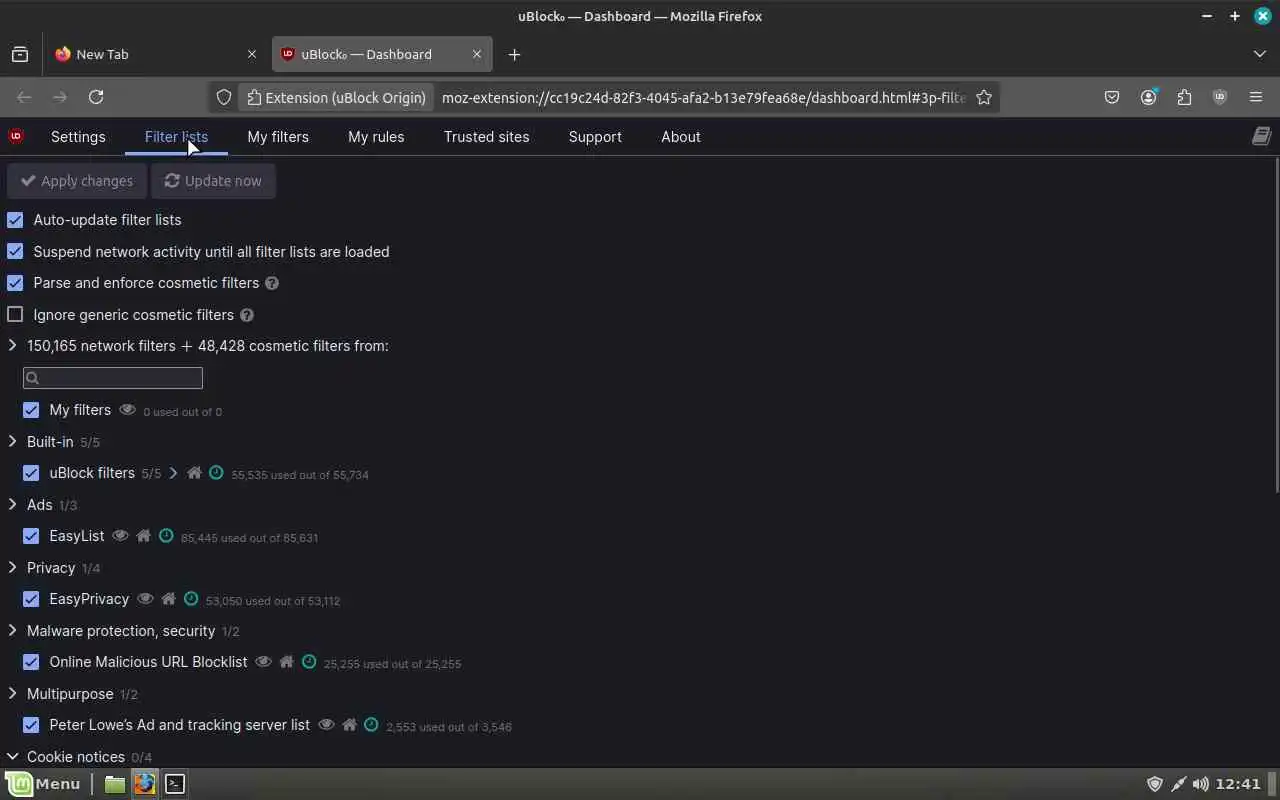Image resolution: width=1280 pixels, height=800 pixels.
Task: View My filters content eye icon
Action: (x=127, y=410)
